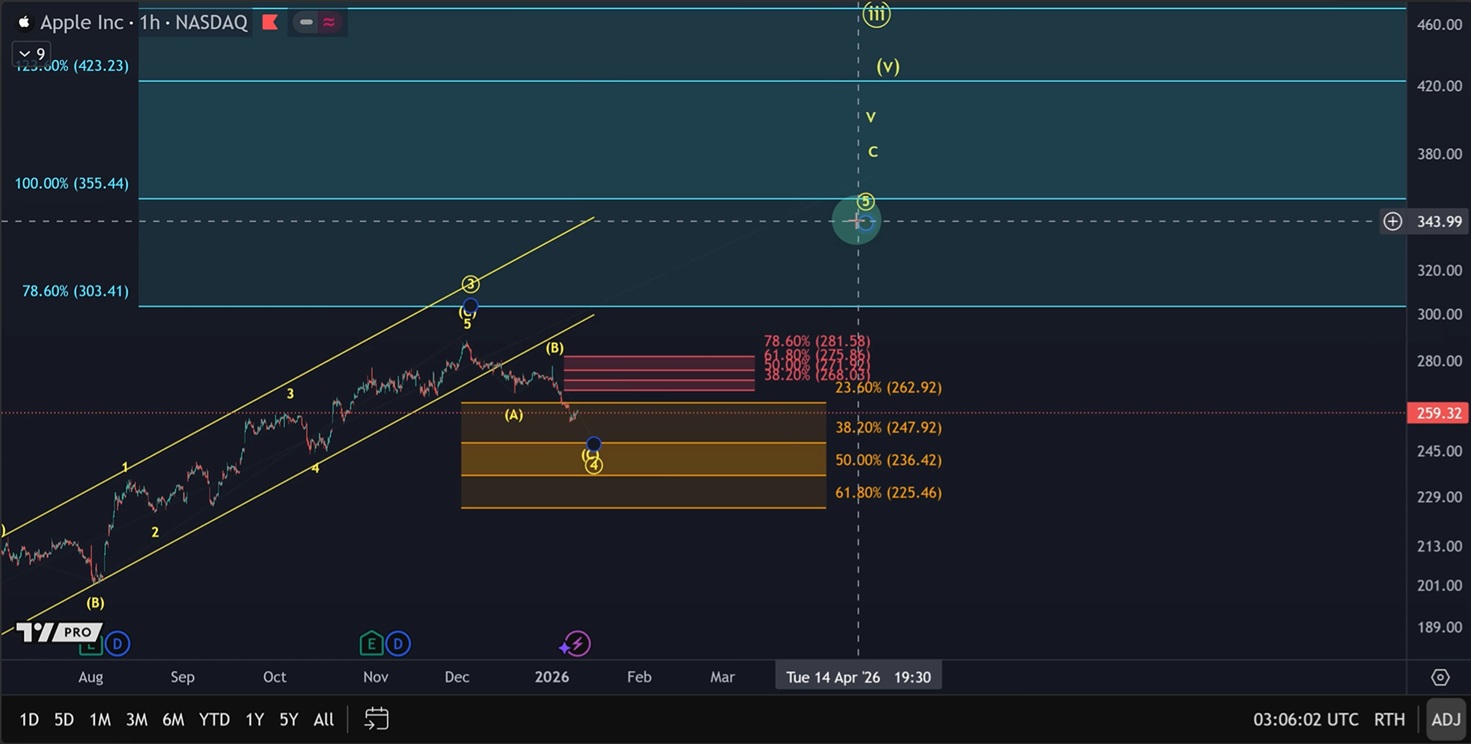Viewport: 1471px width, 744px height.
Task: Click the plus icon beside price 343.99
Action: pos(1392,221)
